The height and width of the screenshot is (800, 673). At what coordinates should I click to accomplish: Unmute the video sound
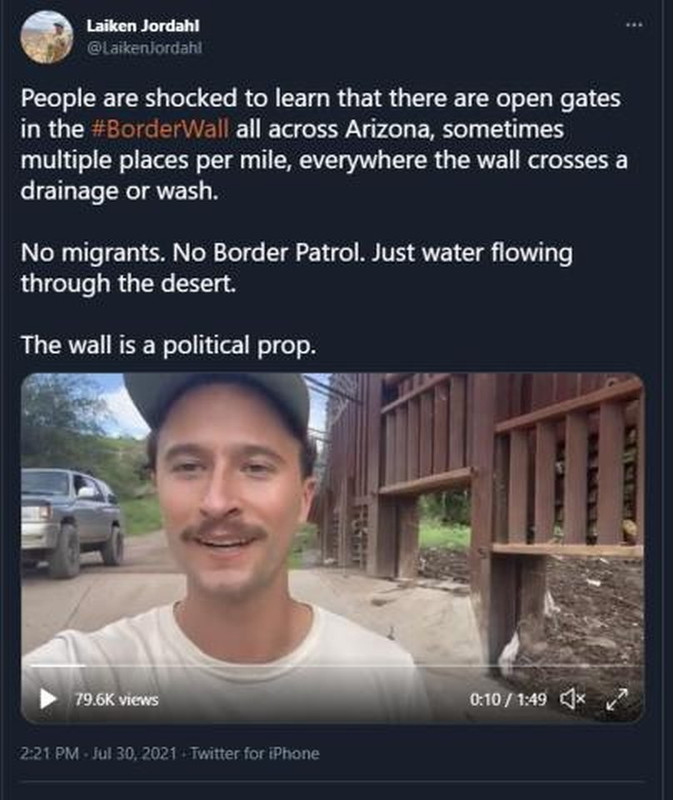tap(573, 698)
